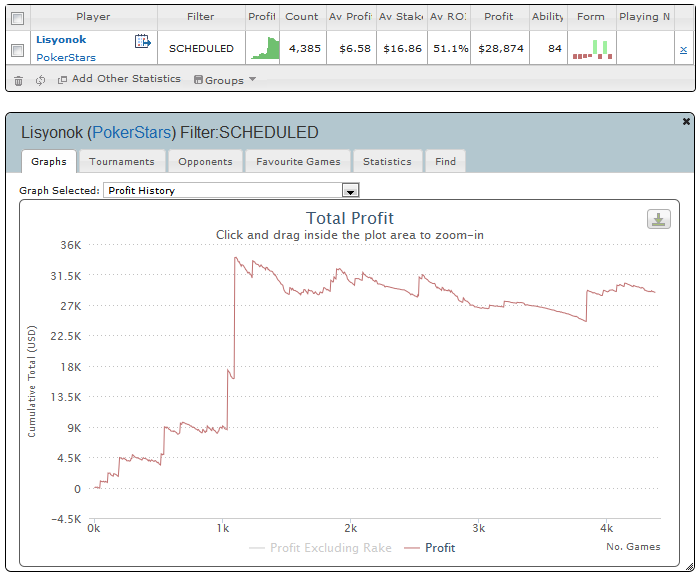Expand the Groups dropdown
Image resolution: width=699 pixels, height=578 pixels.
coord(225,80)
